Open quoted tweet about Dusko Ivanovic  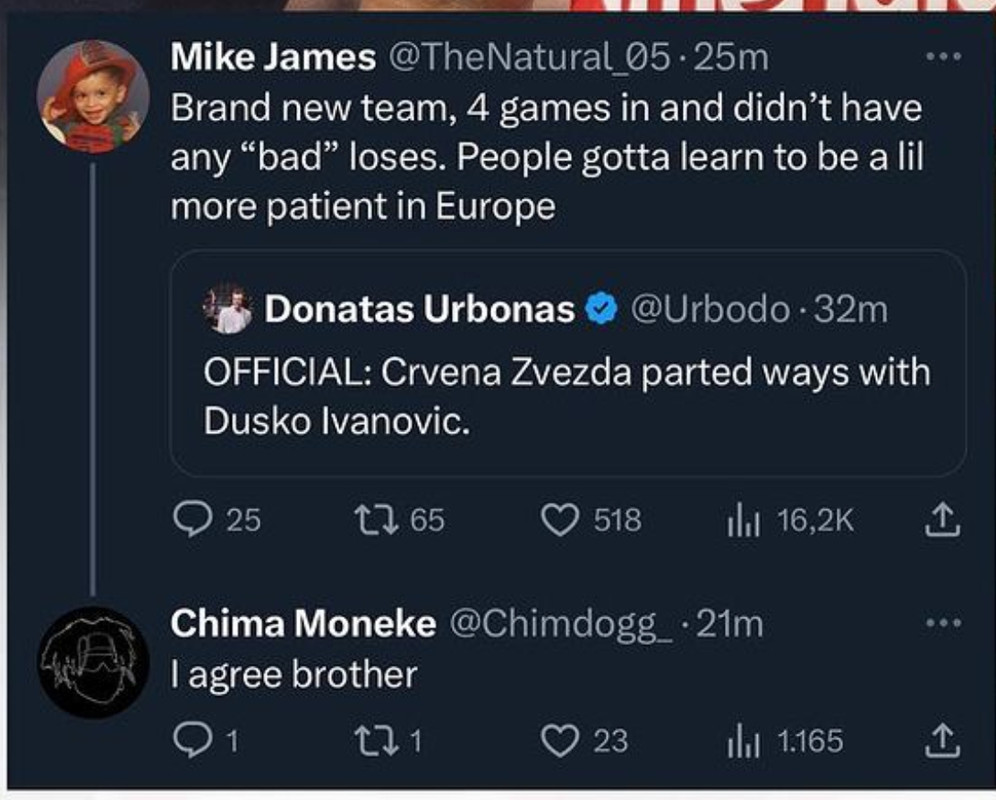point(569,363)
